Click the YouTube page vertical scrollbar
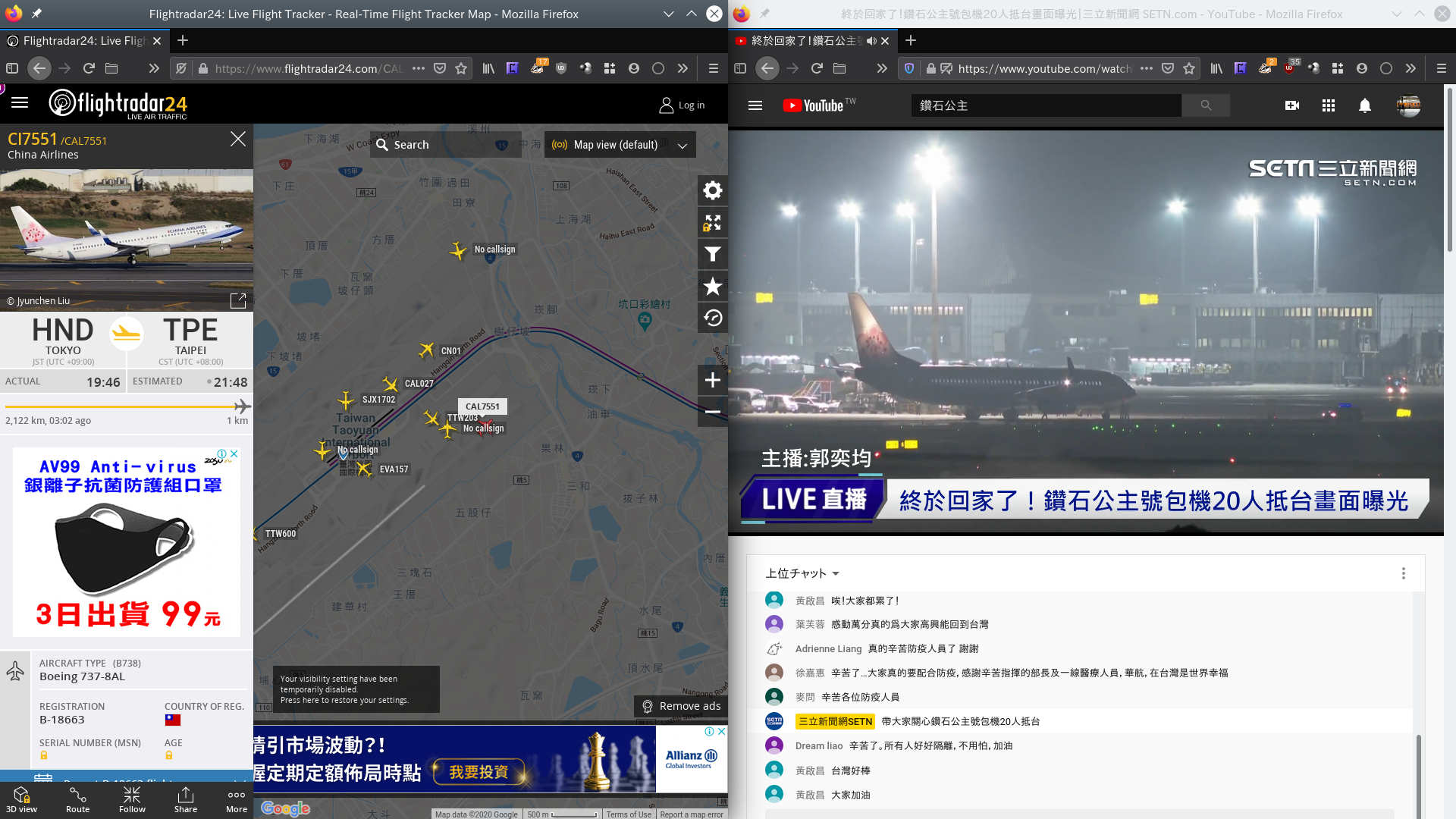Viewport: 1456px width, 819px height. [1450, 169]
